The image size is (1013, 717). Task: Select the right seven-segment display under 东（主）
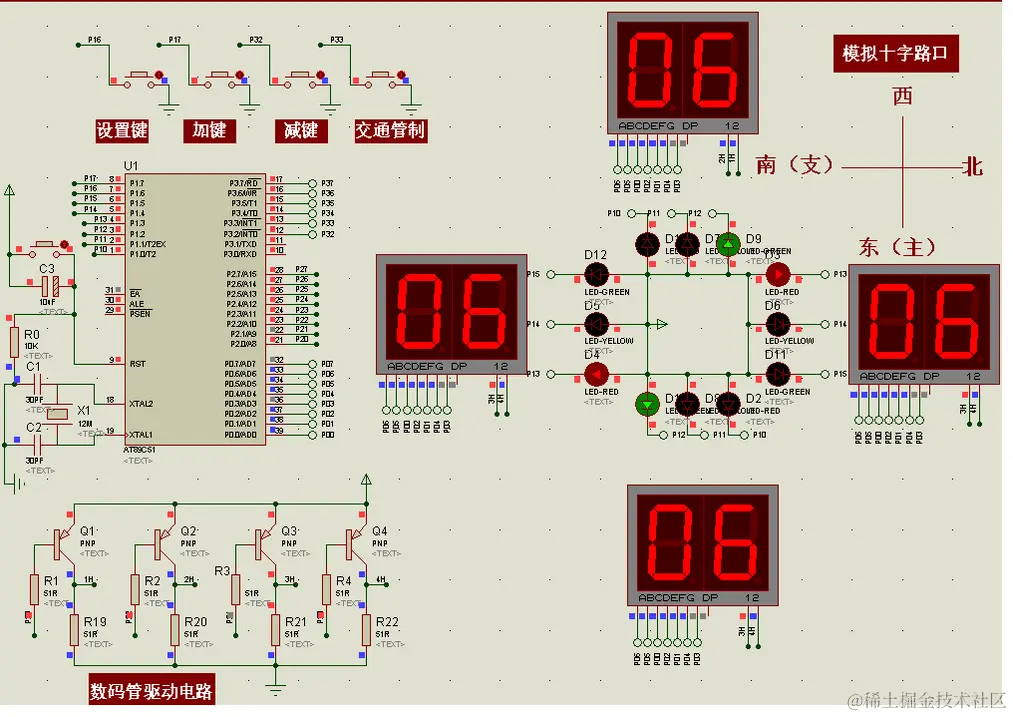pyautogui.click(x=924, y=324)
